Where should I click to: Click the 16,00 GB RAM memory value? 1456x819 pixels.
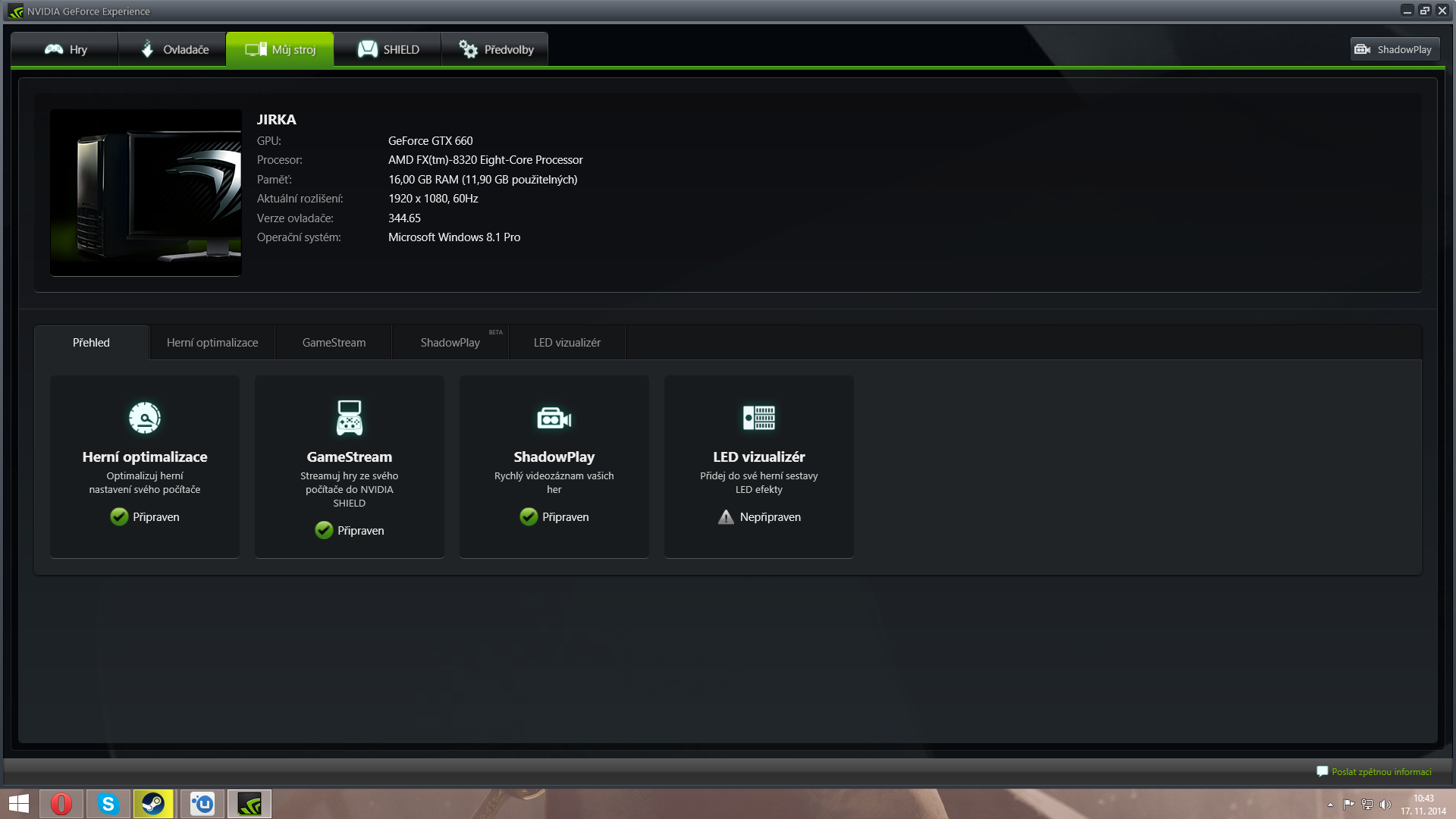pos(483,180)
